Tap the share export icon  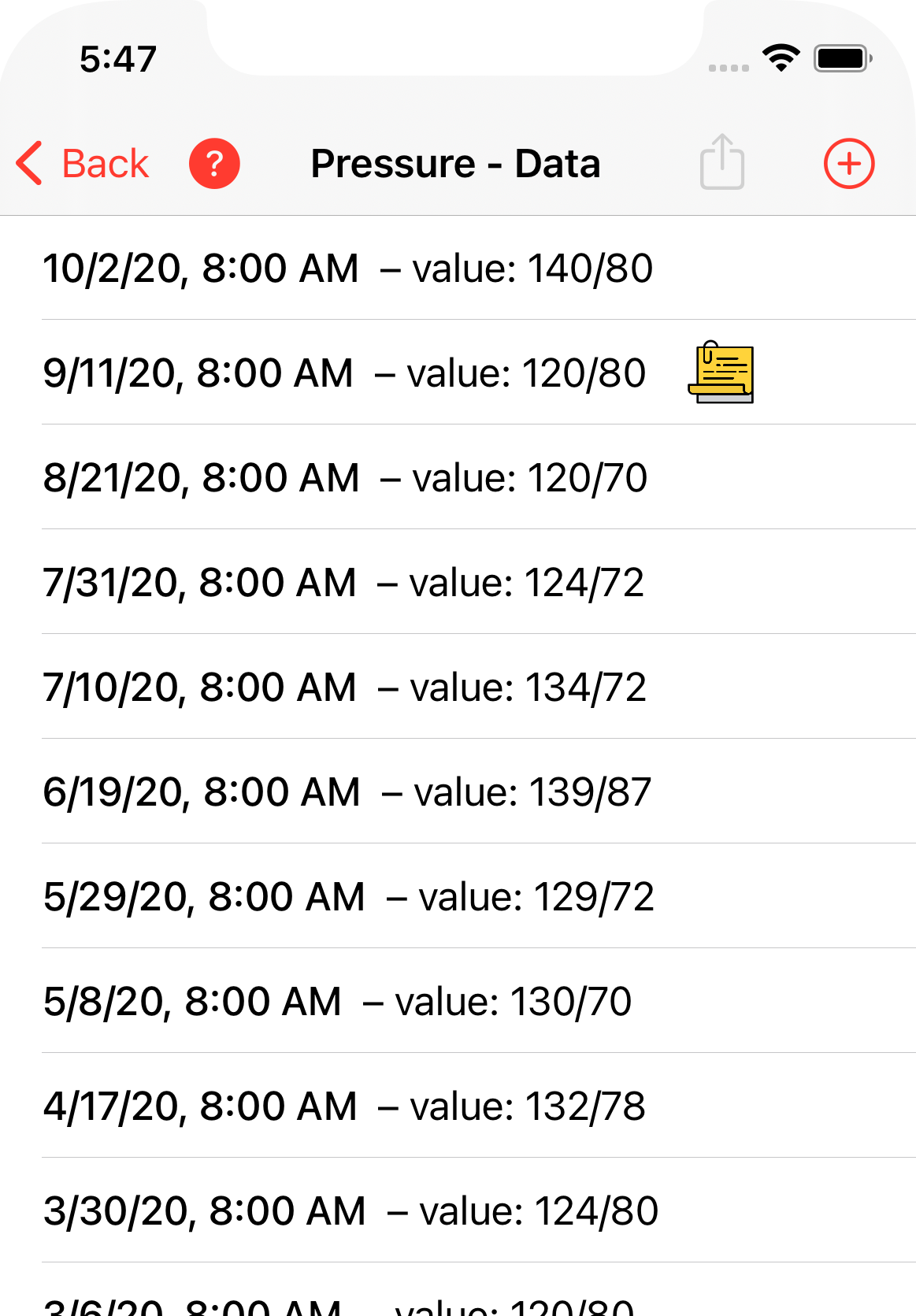(x=721, y=162)
